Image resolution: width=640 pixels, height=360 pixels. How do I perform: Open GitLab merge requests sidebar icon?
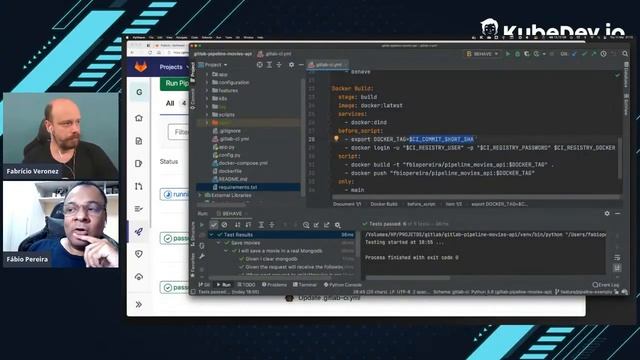(x=139, y=186)
